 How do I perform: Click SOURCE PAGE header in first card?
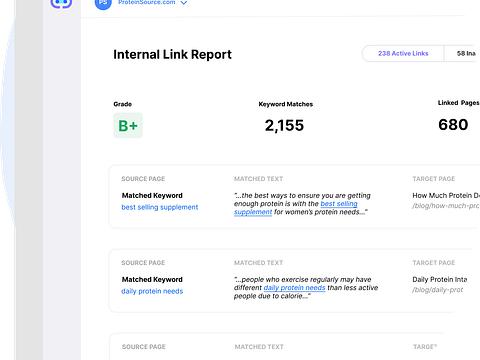click(143, 179)
